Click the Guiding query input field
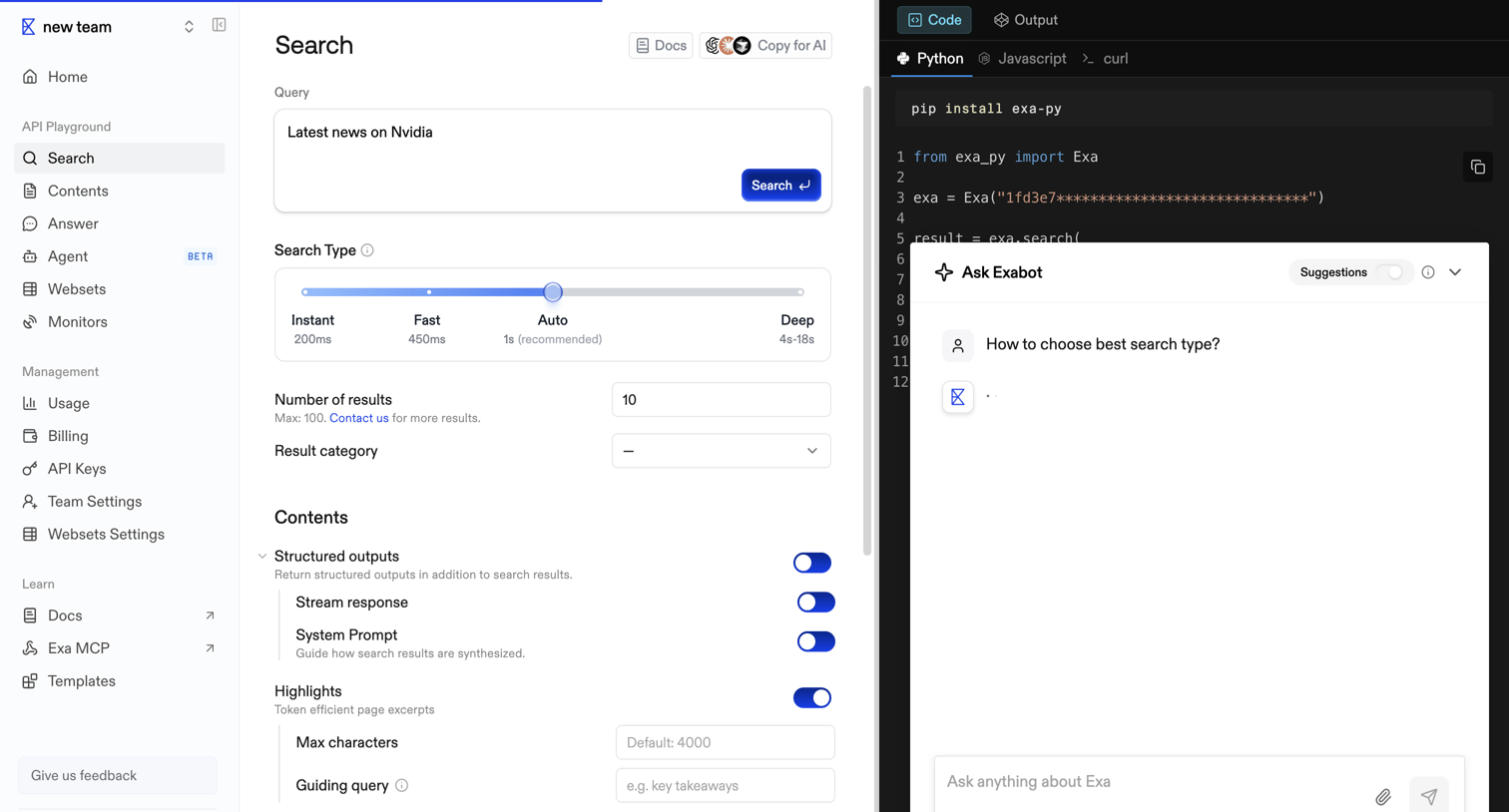1509x812 pixels. (x=726, y=785)
